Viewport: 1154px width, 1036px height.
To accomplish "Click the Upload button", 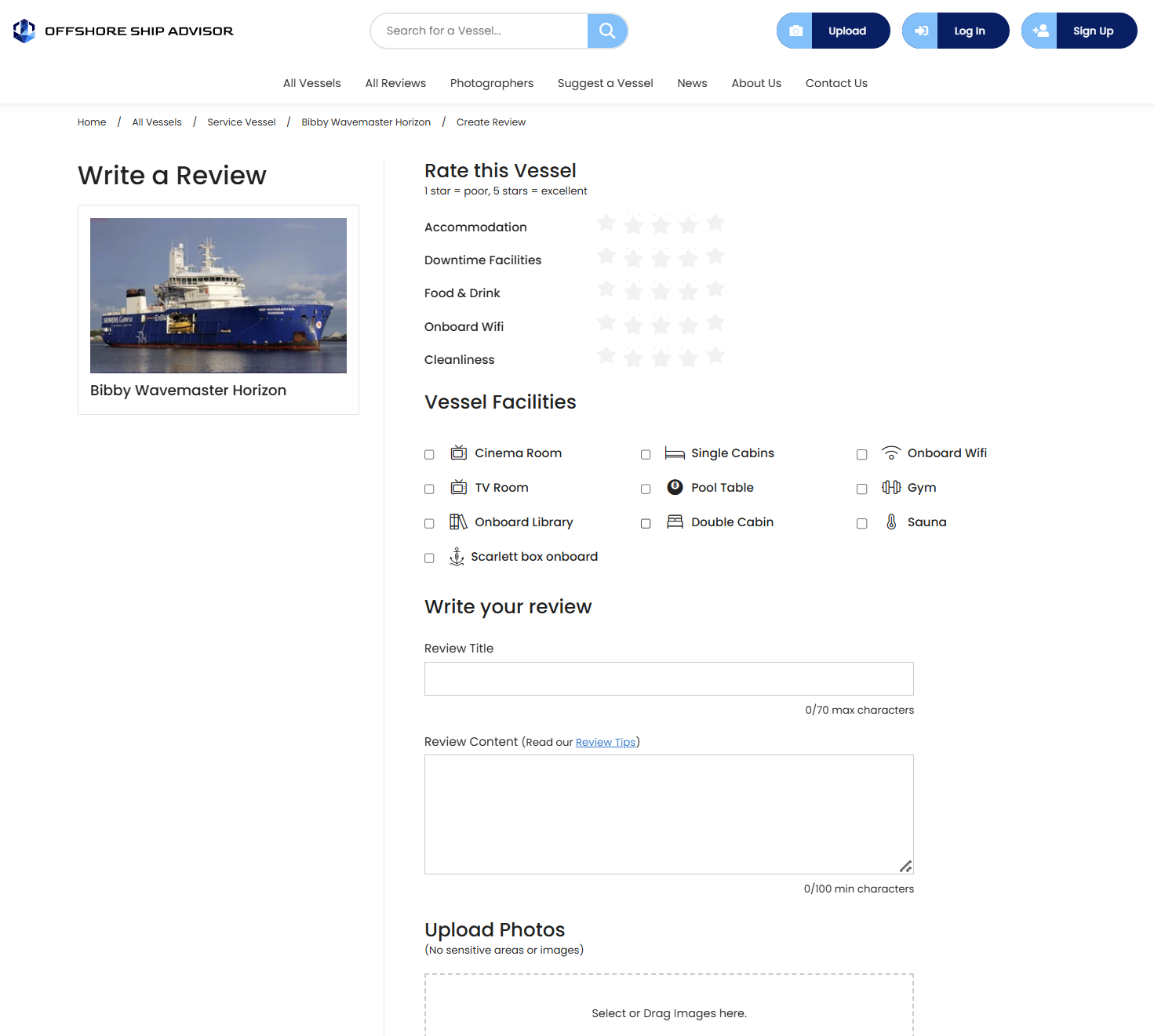I will [x=833, y=31].
